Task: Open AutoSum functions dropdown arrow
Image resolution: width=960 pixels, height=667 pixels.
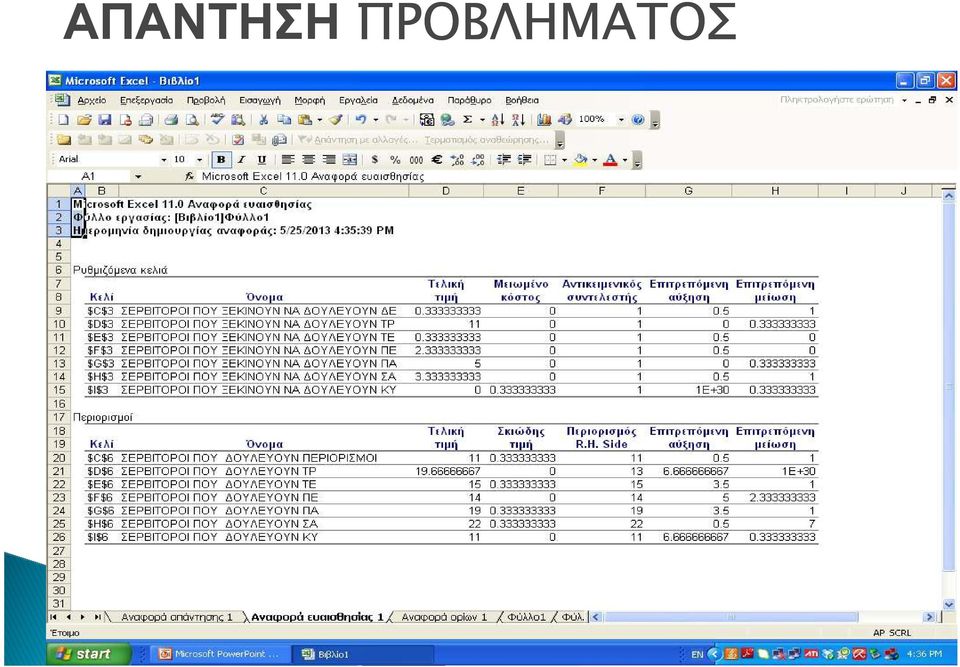Action: coord(482,119)
